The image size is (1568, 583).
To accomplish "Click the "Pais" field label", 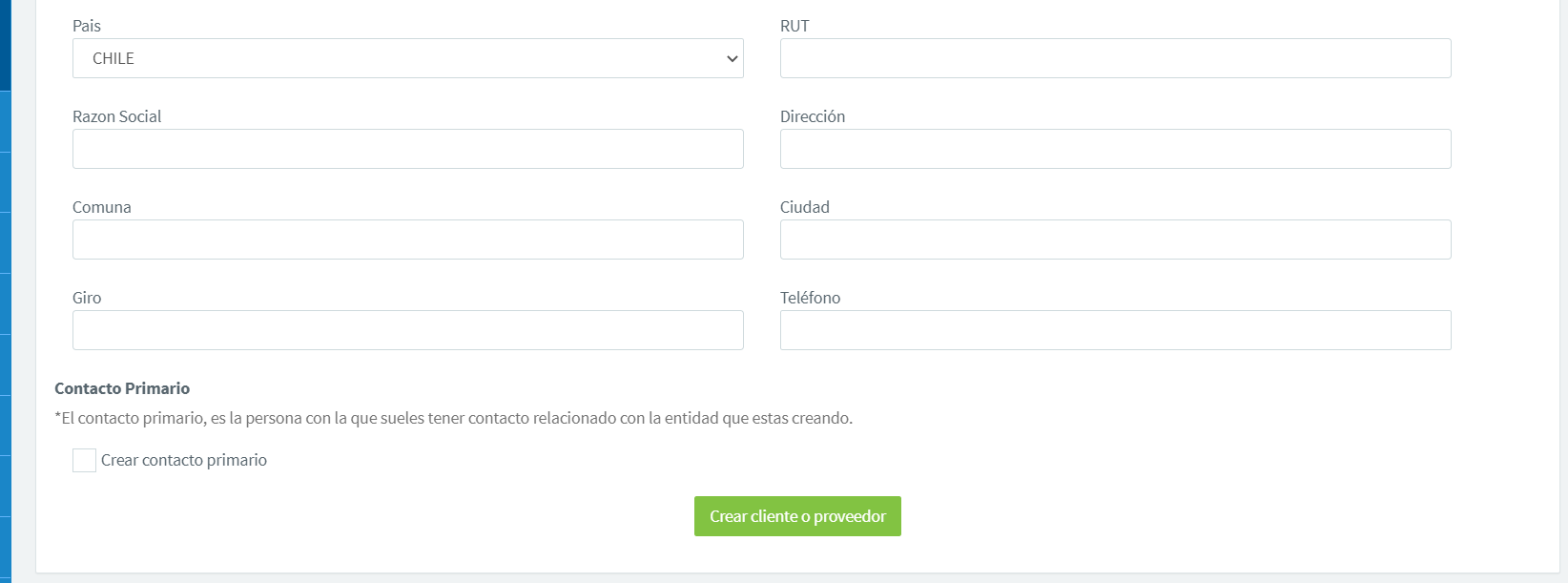I will (x=87, y=26).
